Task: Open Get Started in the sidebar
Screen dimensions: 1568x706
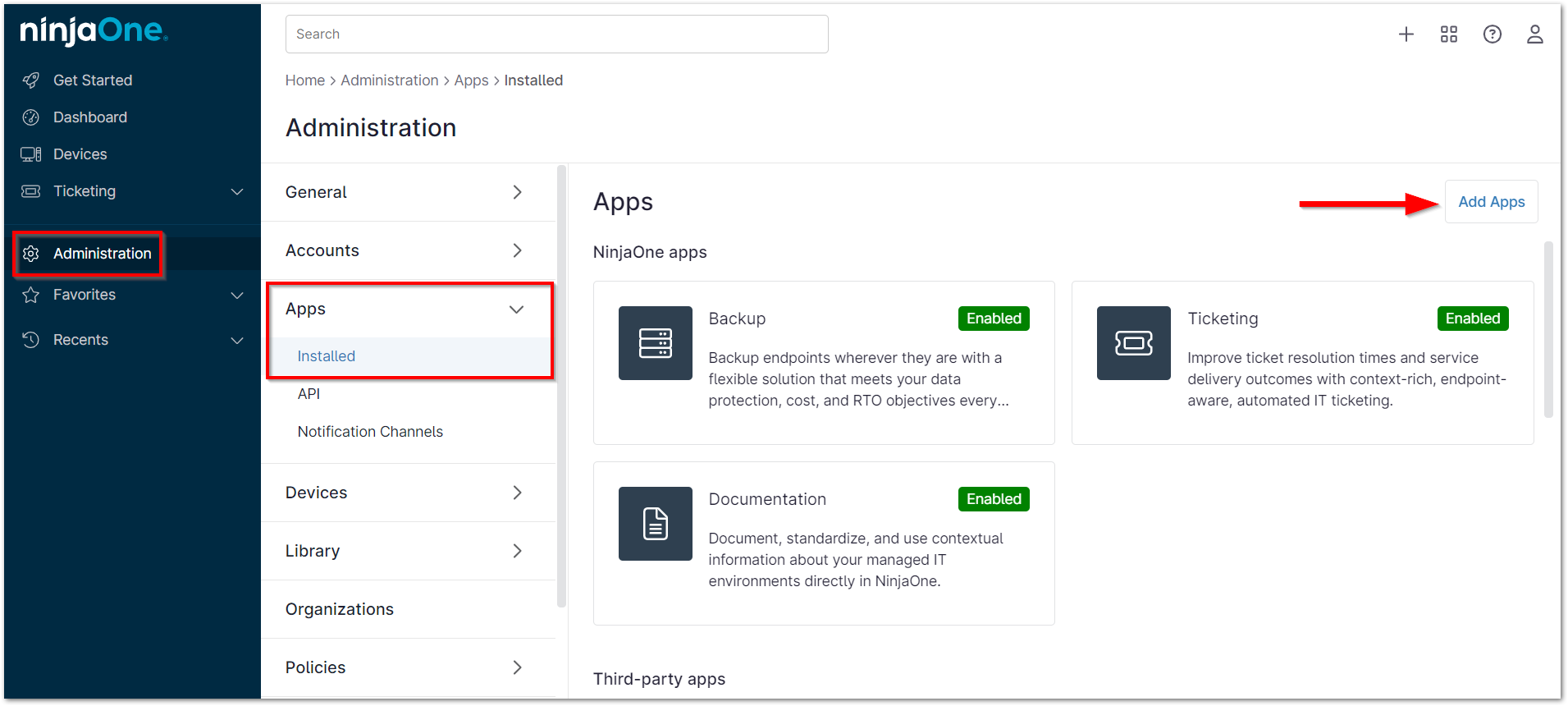Action: pos(92,80)
